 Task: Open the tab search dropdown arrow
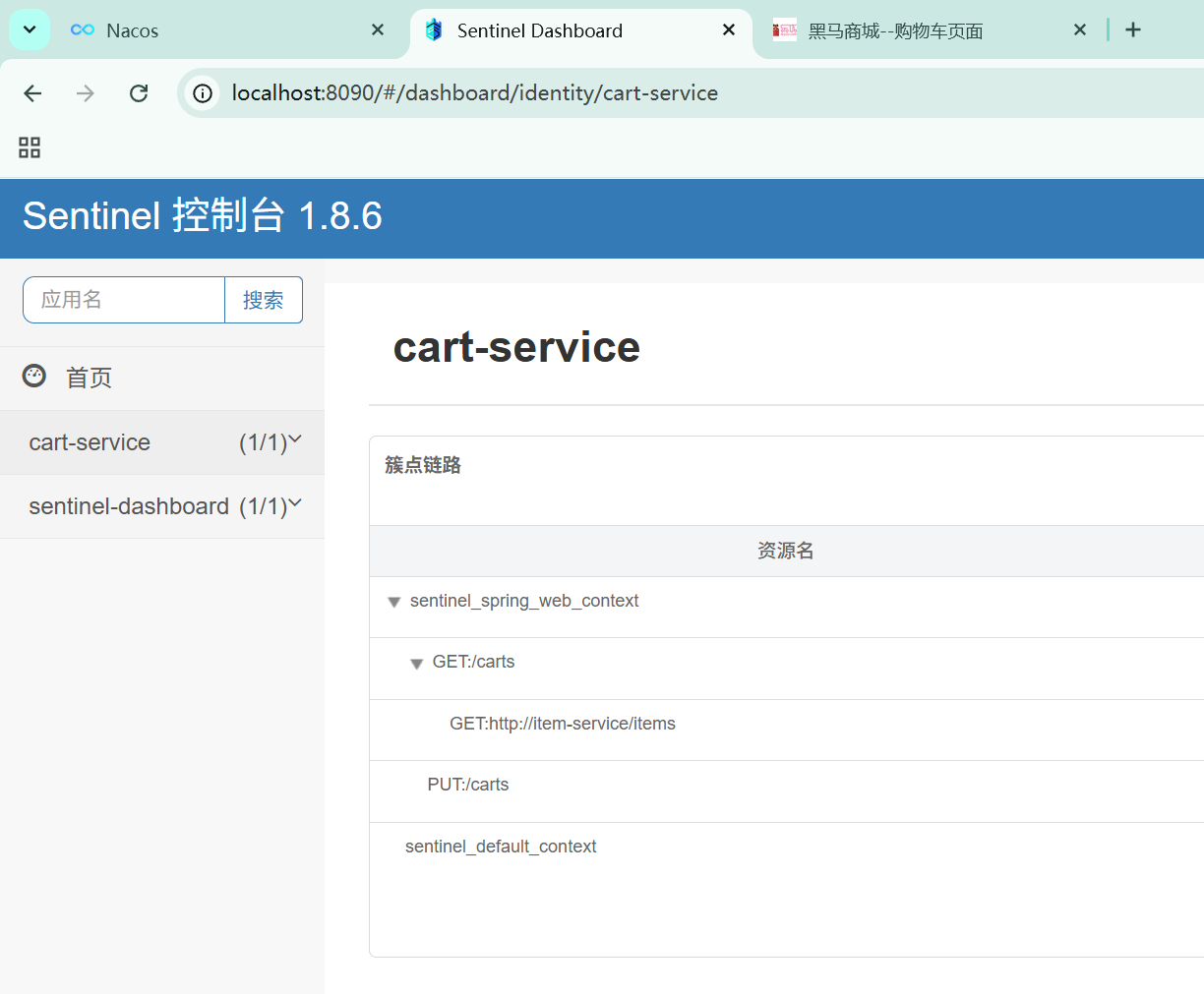pos(30,30)
